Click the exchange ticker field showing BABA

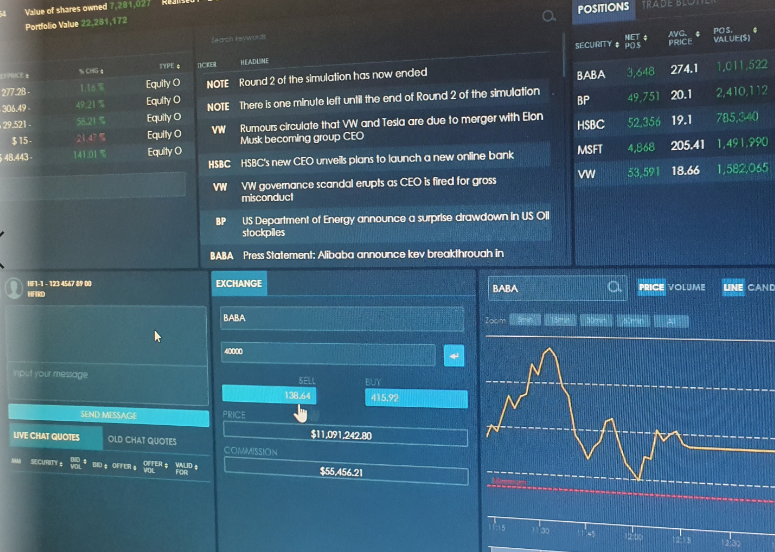pos(342,318)
